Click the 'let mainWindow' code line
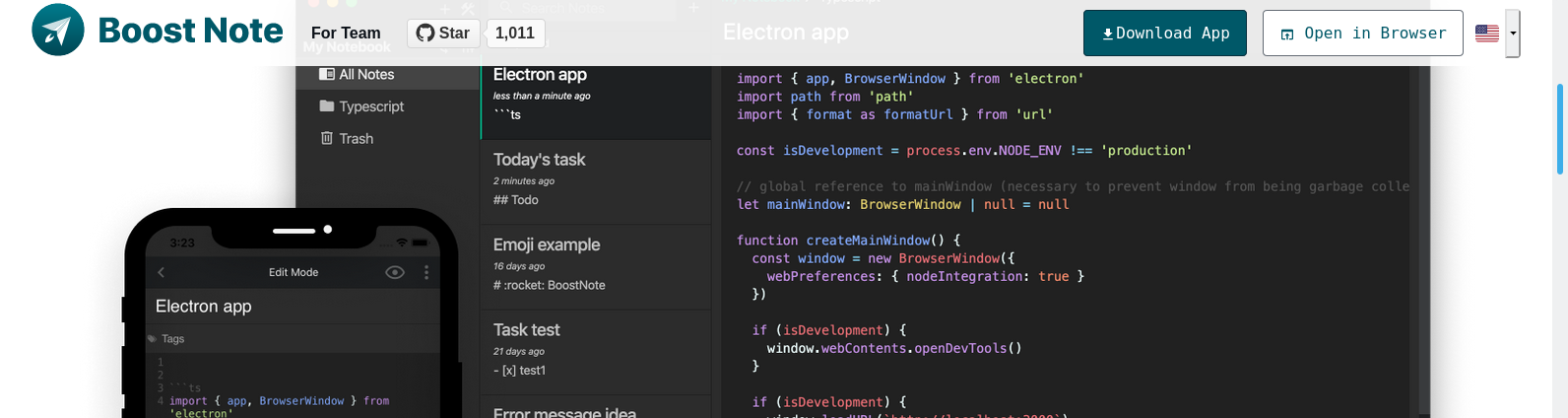The height and width of the screenshot is (418, 1568). (903, 205)
